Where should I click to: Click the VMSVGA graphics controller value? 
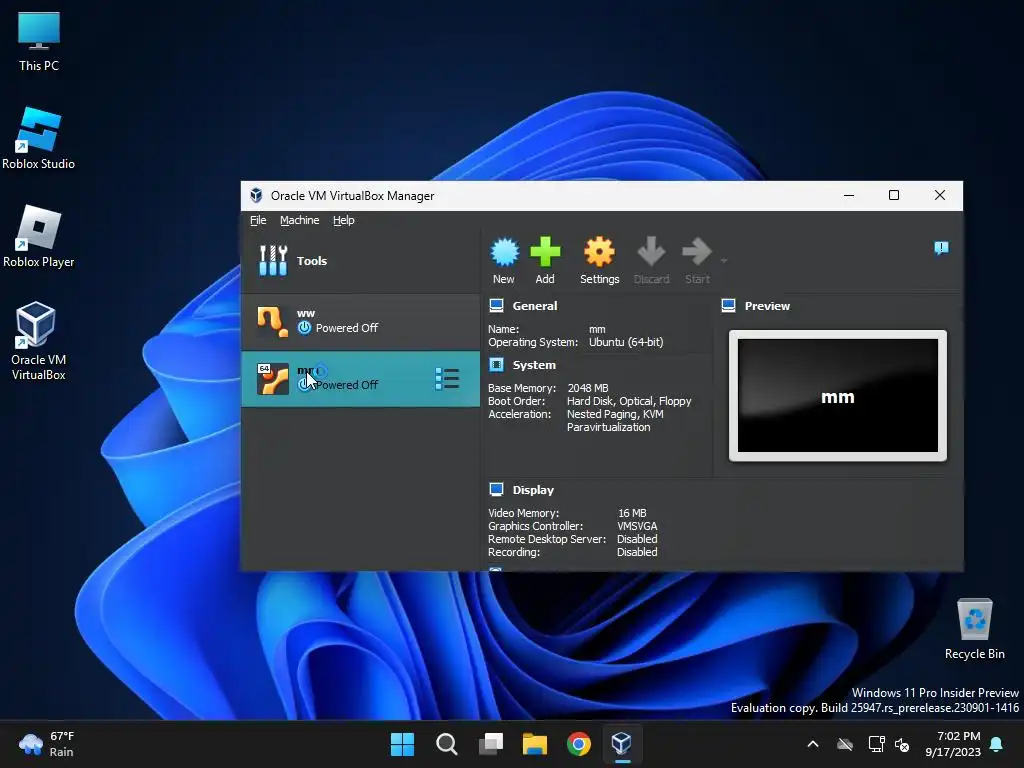pos(637,526)
